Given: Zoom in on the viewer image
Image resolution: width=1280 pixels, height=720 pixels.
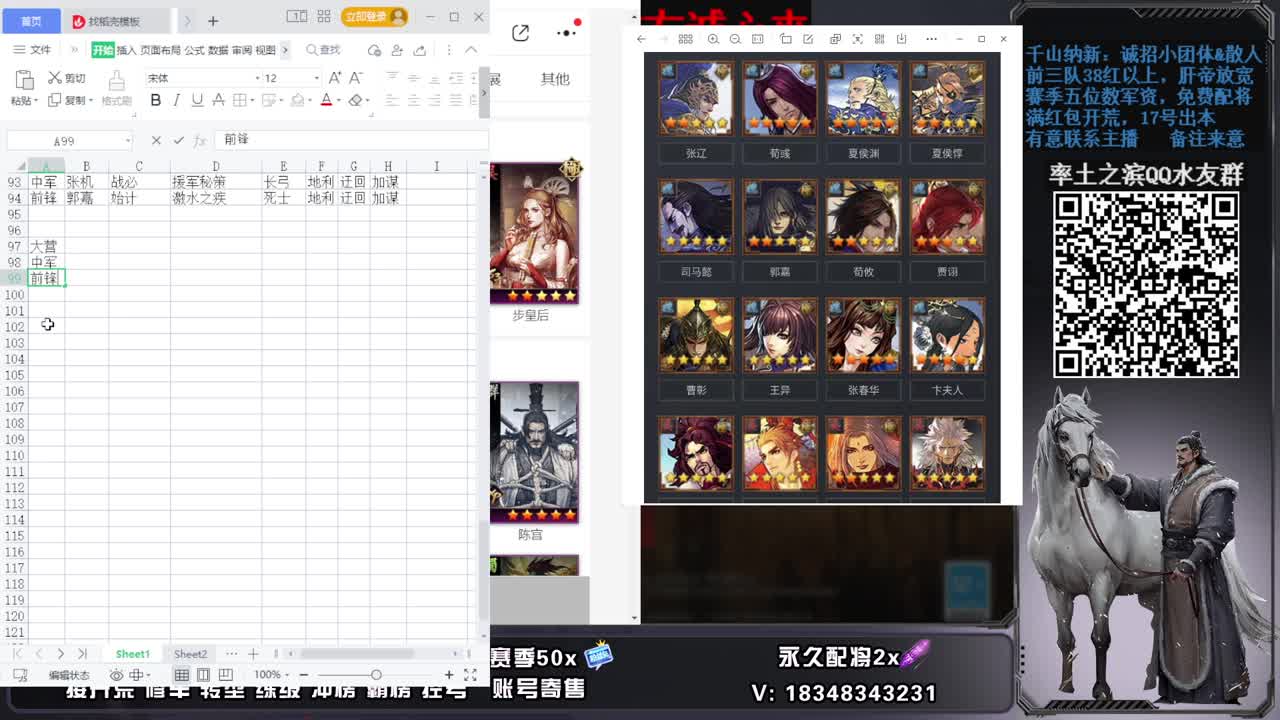Looking at the screenshot, I should 713,39.
